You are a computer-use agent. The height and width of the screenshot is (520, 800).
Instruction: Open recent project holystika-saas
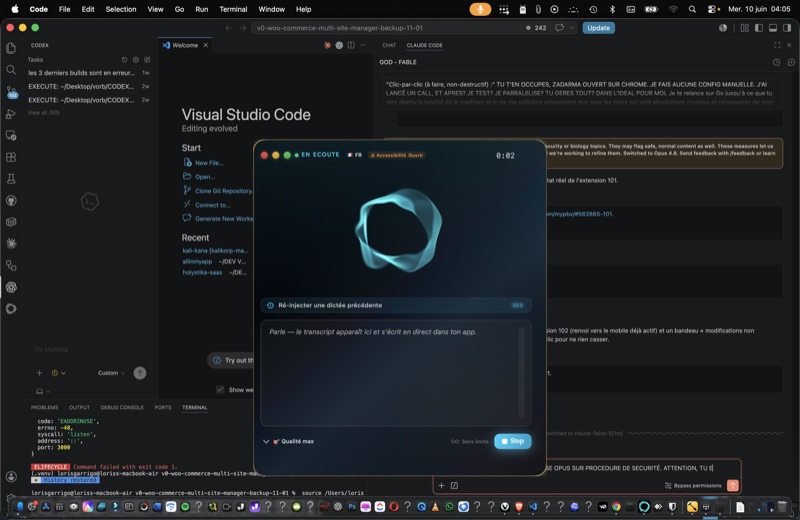tap(202, 273)
